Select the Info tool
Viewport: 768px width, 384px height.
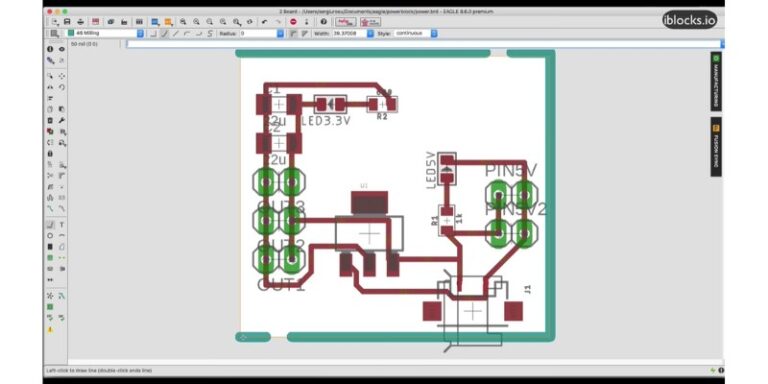coord(50,49)
